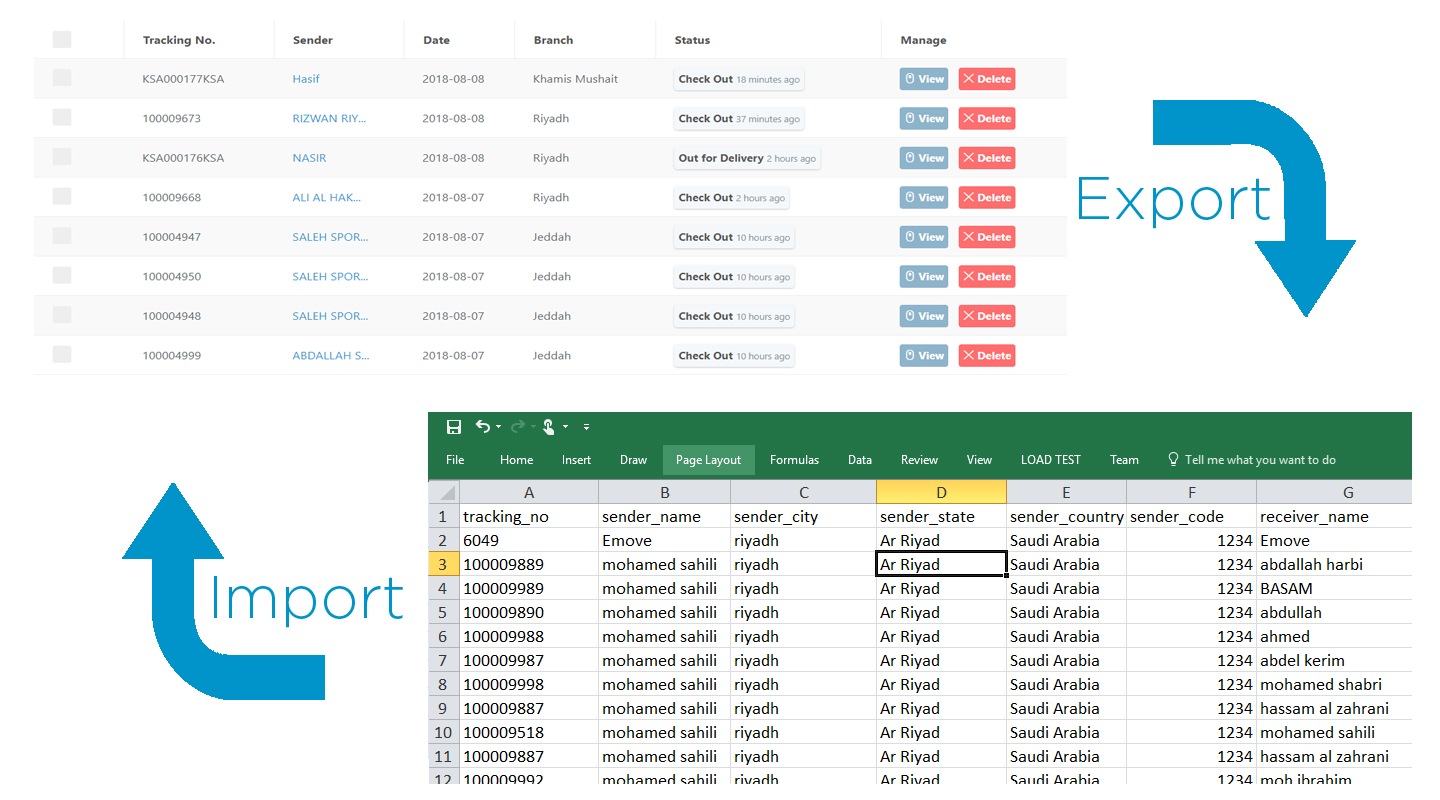Select the cell with tracking number 6049
Image resolution: width=1440 pixels, height=800 pixels.
pos(528,540)
